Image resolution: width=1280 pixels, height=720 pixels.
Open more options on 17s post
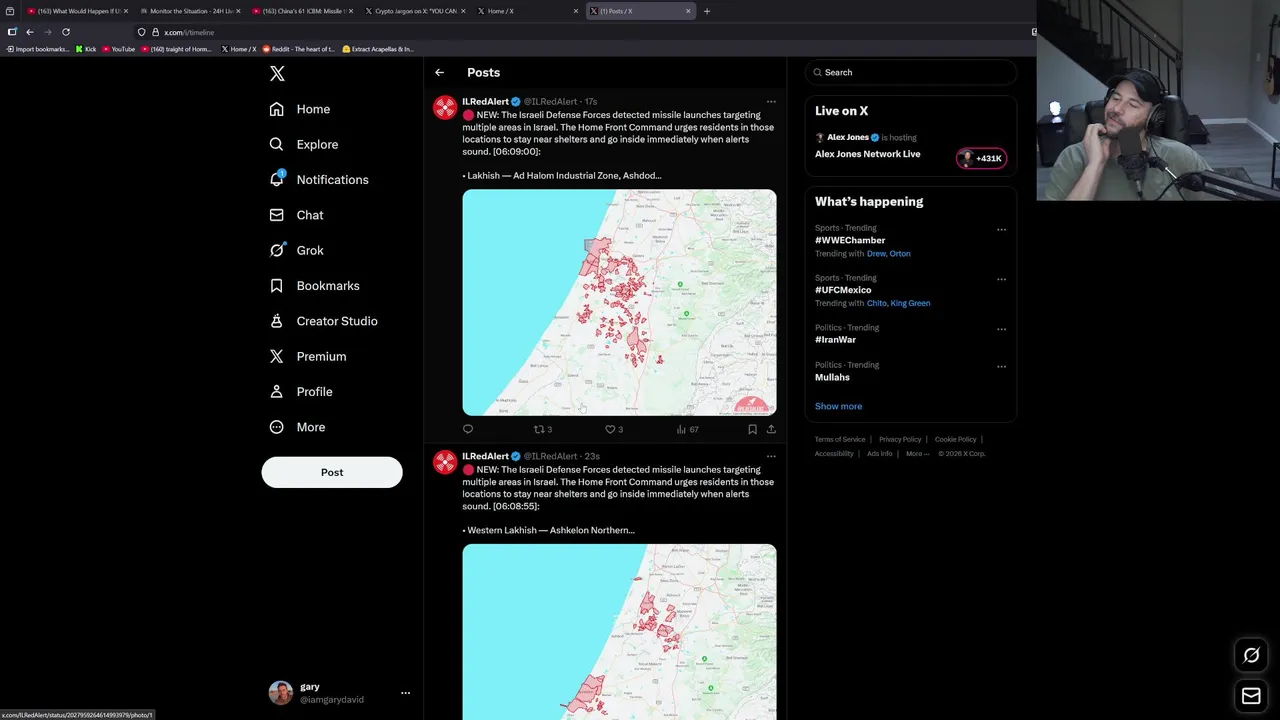(770, 102)
